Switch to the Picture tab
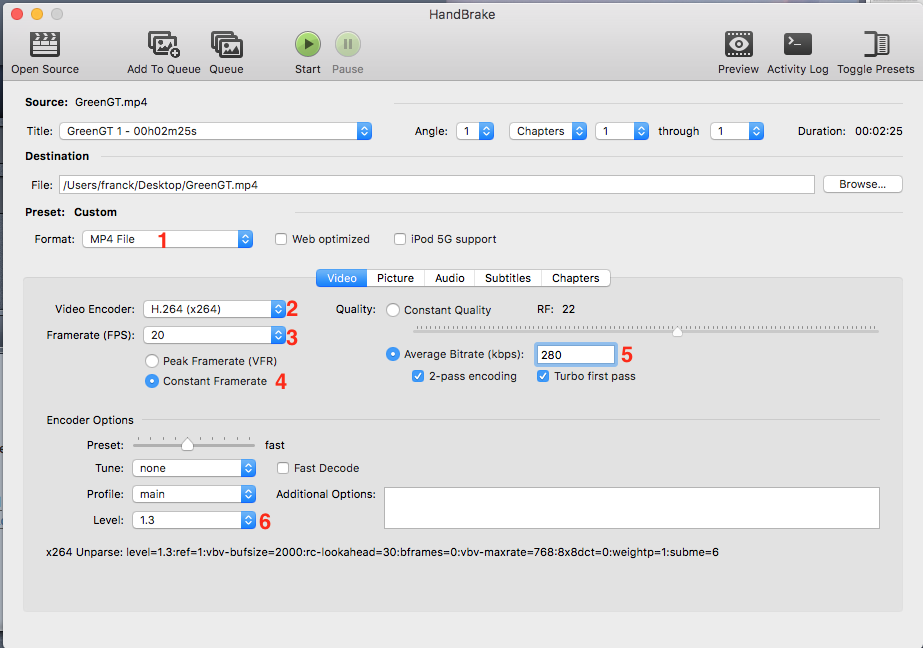Screen dimensions: 923x648 tap(396, 278)
